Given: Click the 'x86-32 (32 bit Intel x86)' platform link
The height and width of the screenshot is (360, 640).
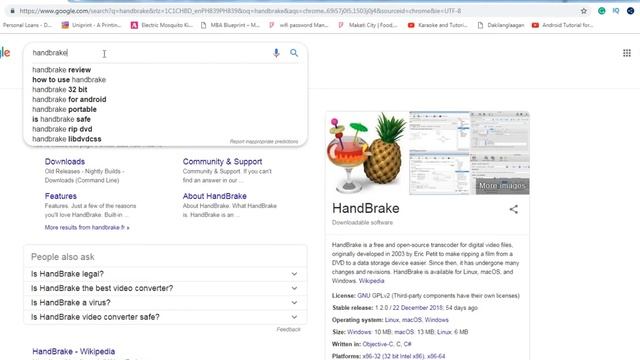Looking at the screenshot, I should tap(393, 356).
